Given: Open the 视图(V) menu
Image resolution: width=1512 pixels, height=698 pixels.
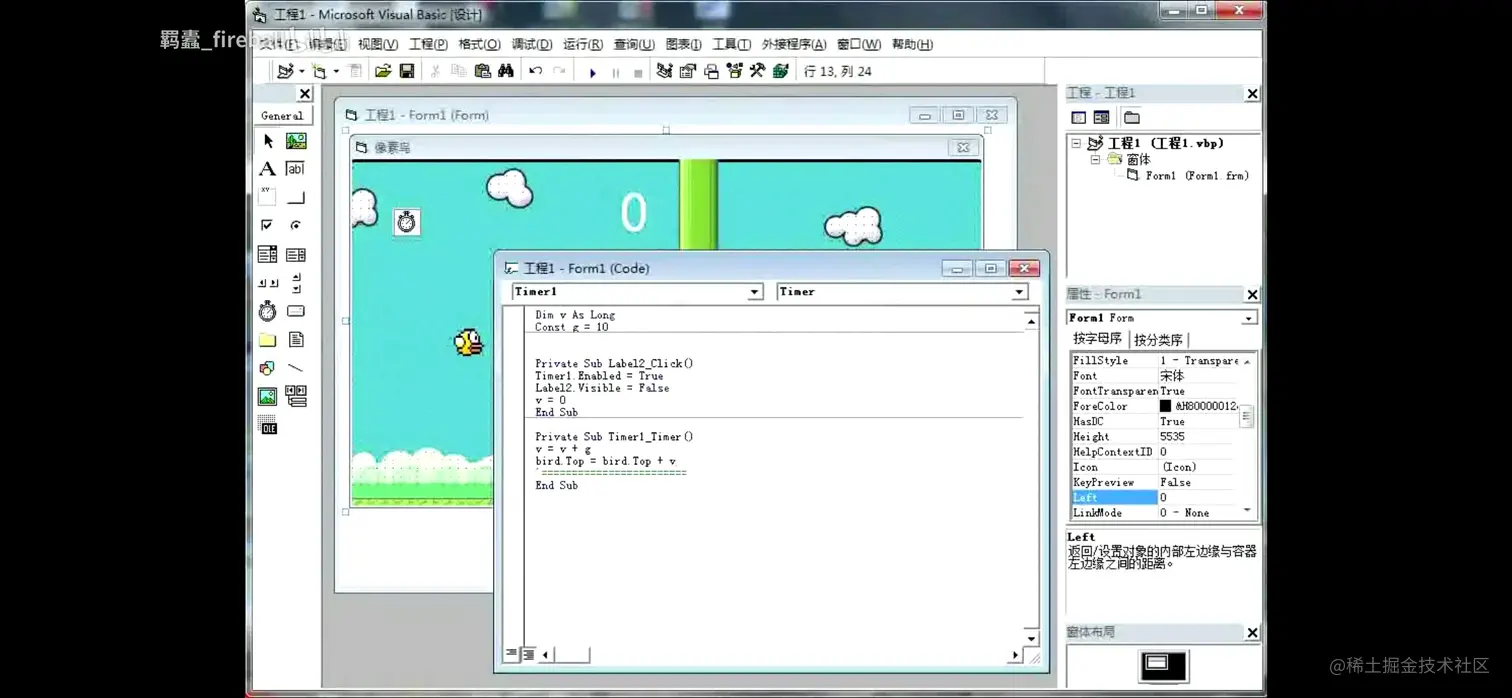Looking at the screenshot, I should pyautogui.click(x=378, y=44).
